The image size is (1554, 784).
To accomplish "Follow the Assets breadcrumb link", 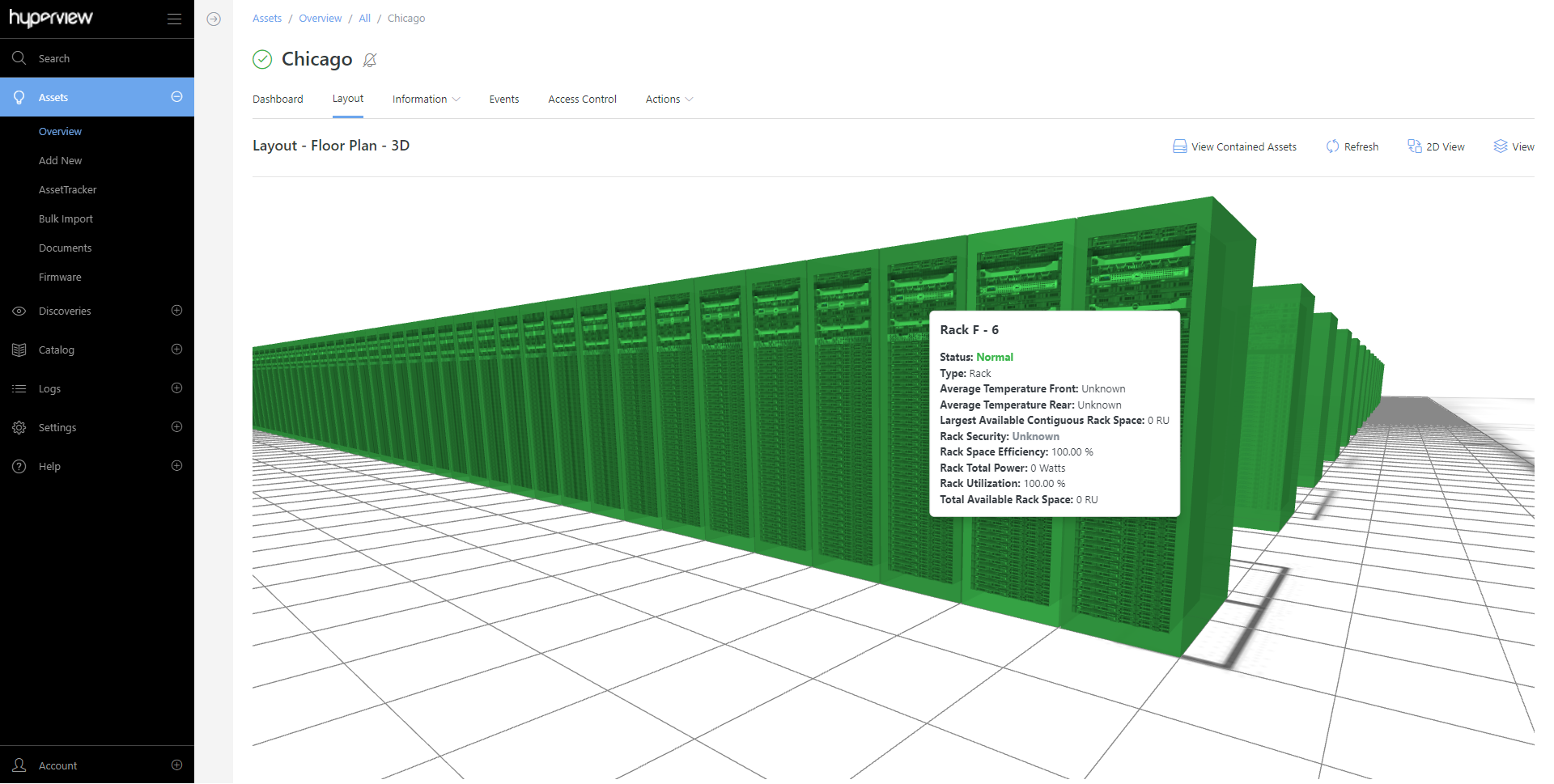I will pyautogui.click(x=266, y=18).
